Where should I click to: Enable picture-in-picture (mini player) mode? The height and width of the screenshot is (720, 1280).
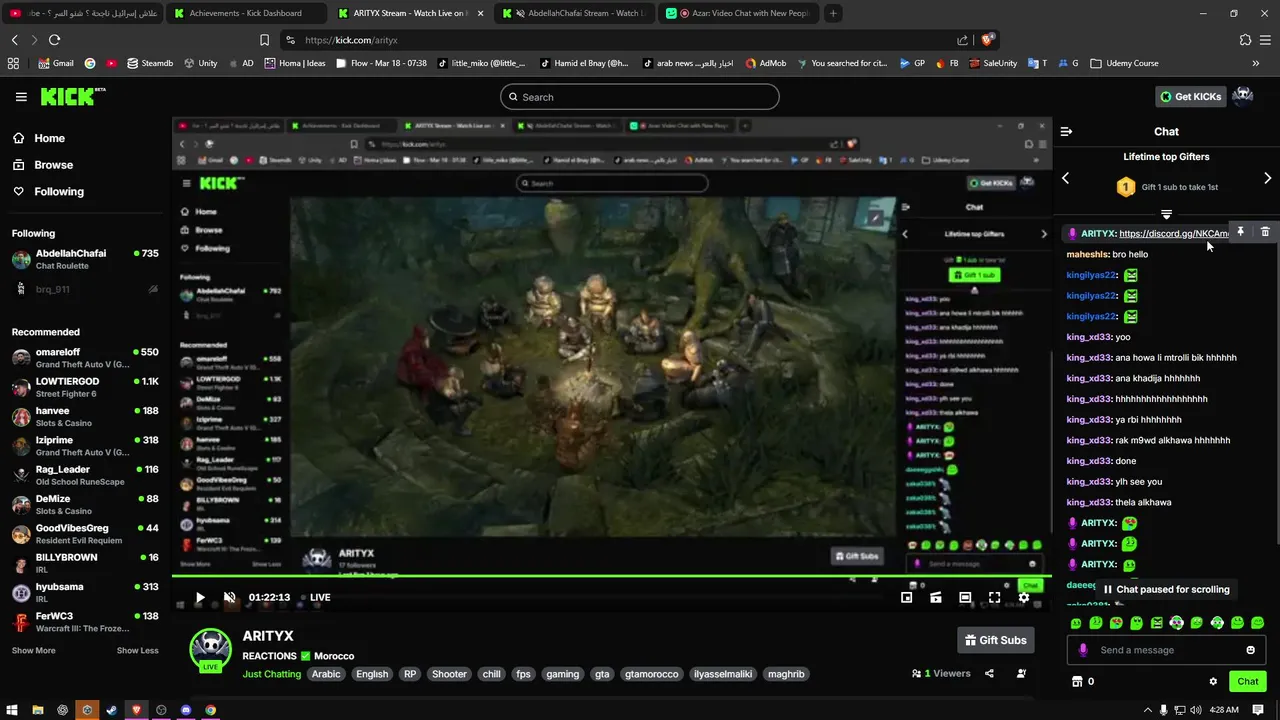click(x=906, y=598)
